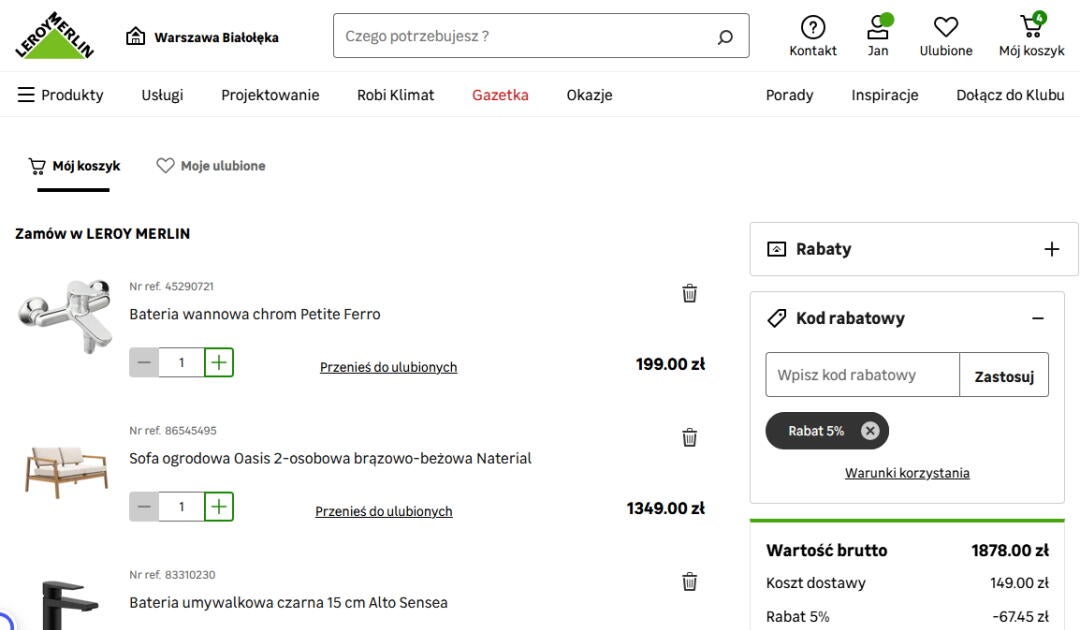
Task: Remove the Rabat 5% discount chip
Action: (870, 431)
